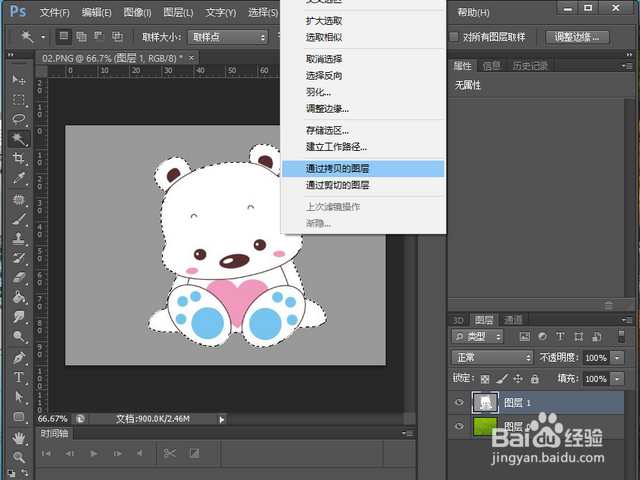
Task: Click the 调整边缘... button
Action: 577,37
